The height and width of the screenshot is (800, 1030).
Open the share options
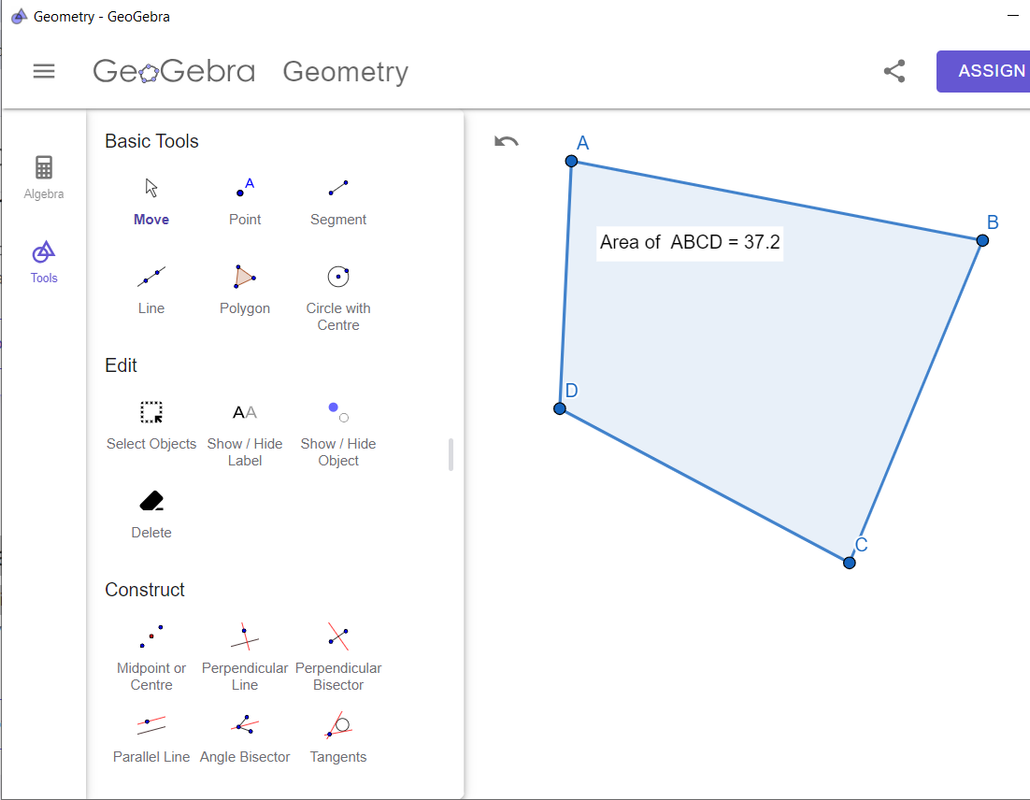tap(895, 71)
